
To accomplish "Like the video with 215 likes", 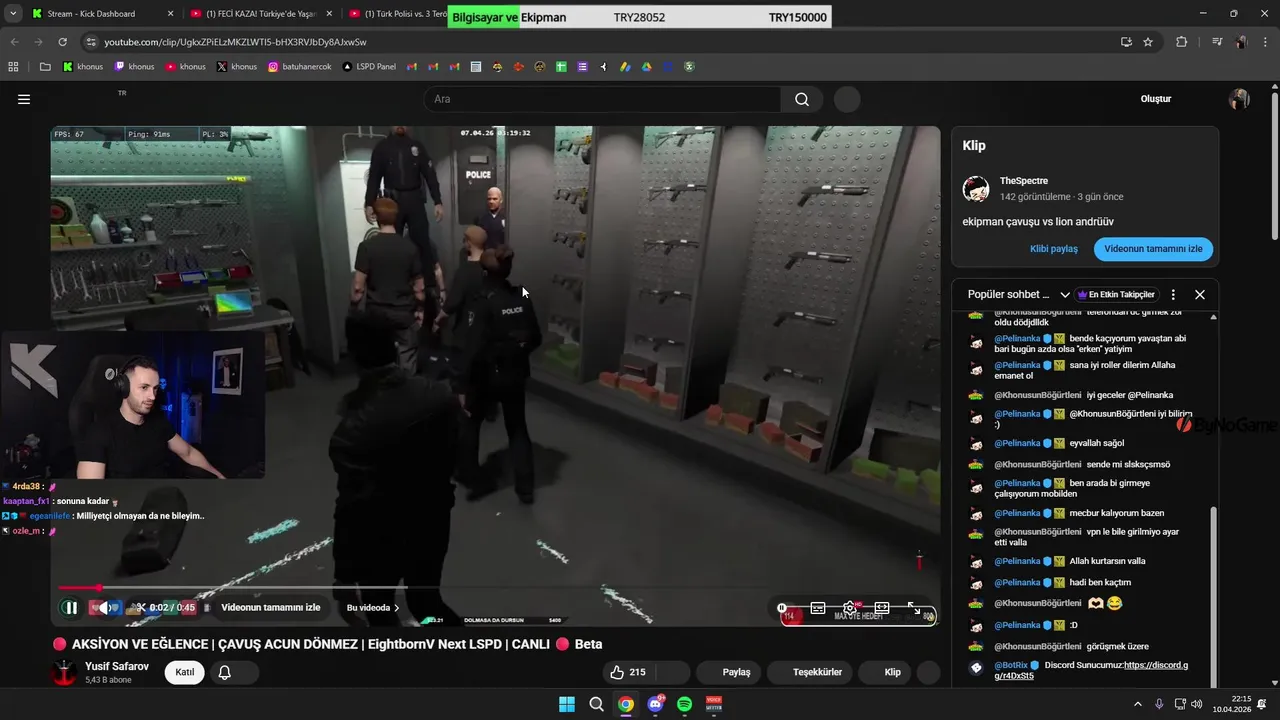I will coord(628,672).
